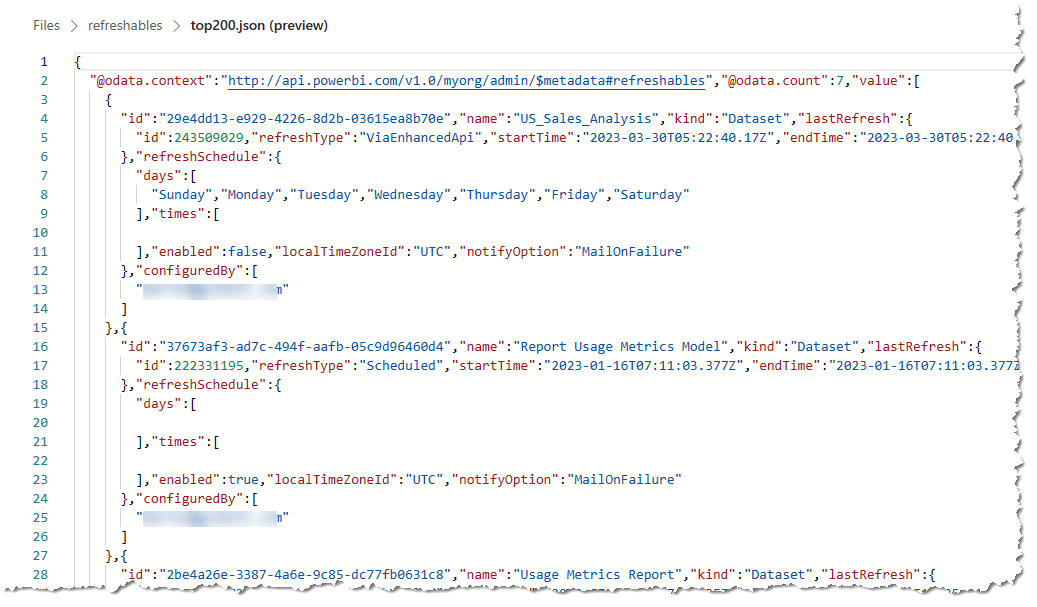Click "Saturday" in the days array
Screen dimensions: 1037x607
coord(652,195)
